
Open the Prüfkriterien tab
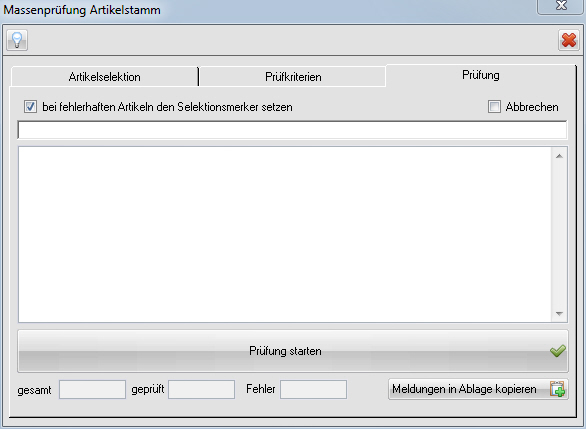tap(293, 77)
